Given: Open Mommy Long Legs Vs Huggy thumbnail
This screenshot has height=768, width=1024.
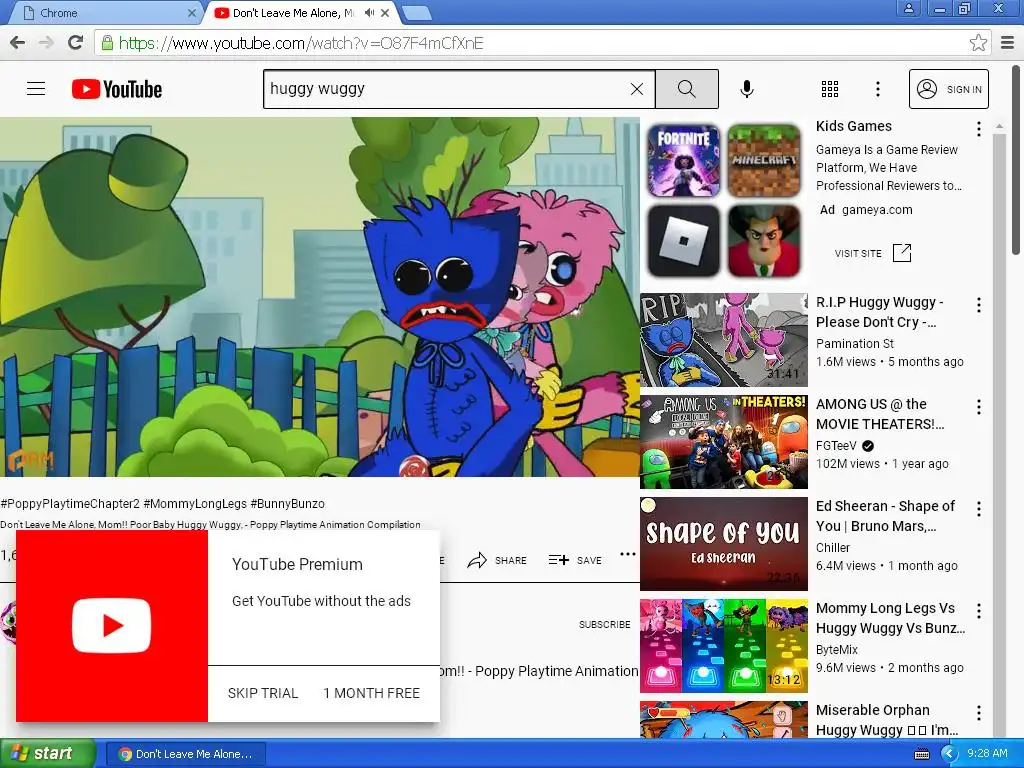Looking at the screenshot, I should pyautogui.click(x=724, y=645).
